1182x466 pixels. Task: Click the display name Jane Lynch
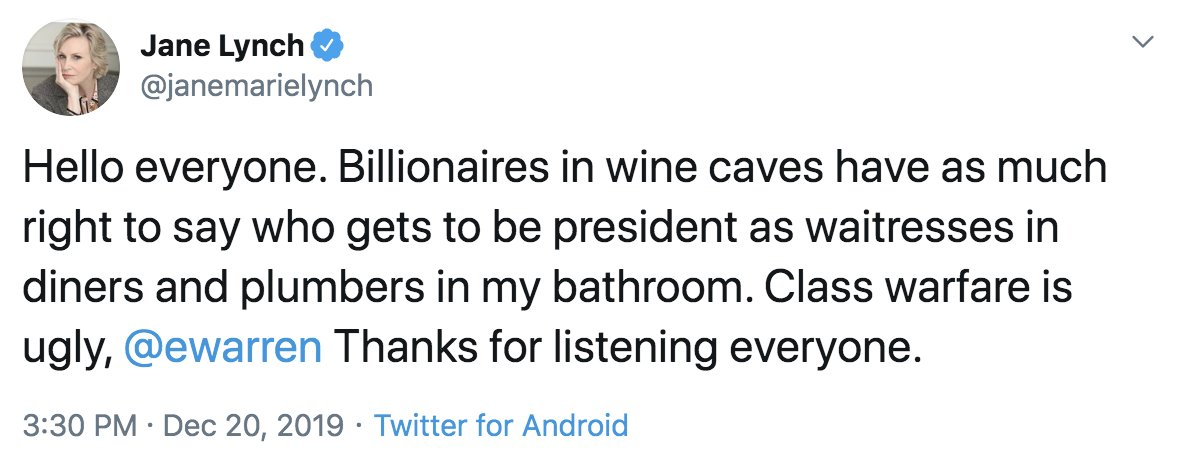coord(223,45)
